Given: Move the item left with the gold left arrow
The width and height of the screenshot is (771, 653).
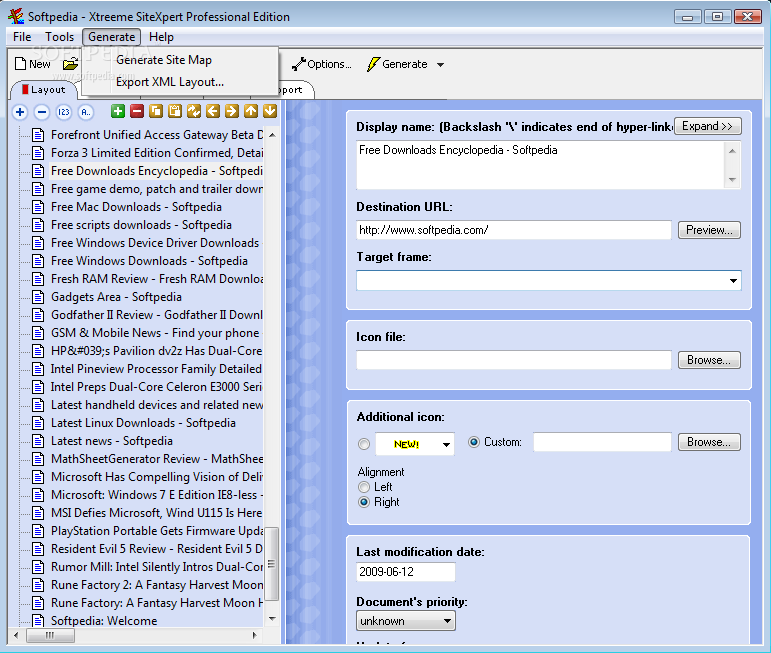Looking at the screenshot, I should [213, 111].
